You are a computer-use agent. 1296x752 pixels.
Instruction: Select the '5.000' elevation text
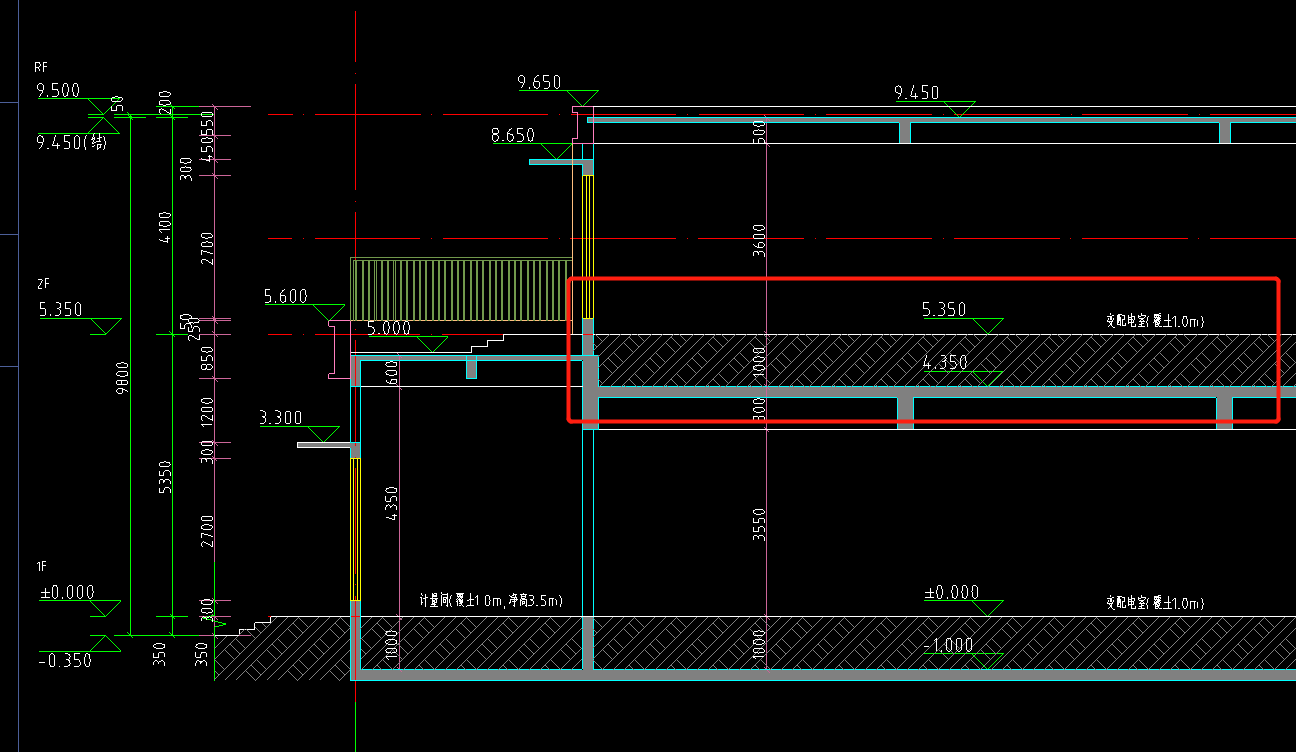389,327
